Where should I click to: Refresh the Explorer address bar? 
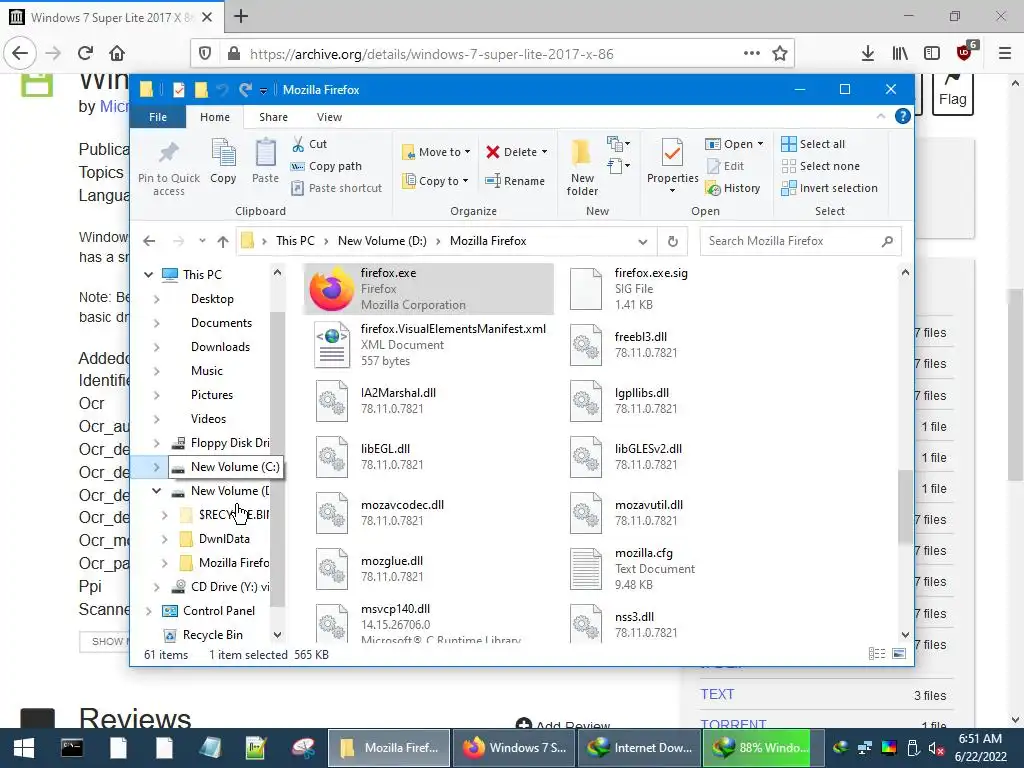coord(673,241)
